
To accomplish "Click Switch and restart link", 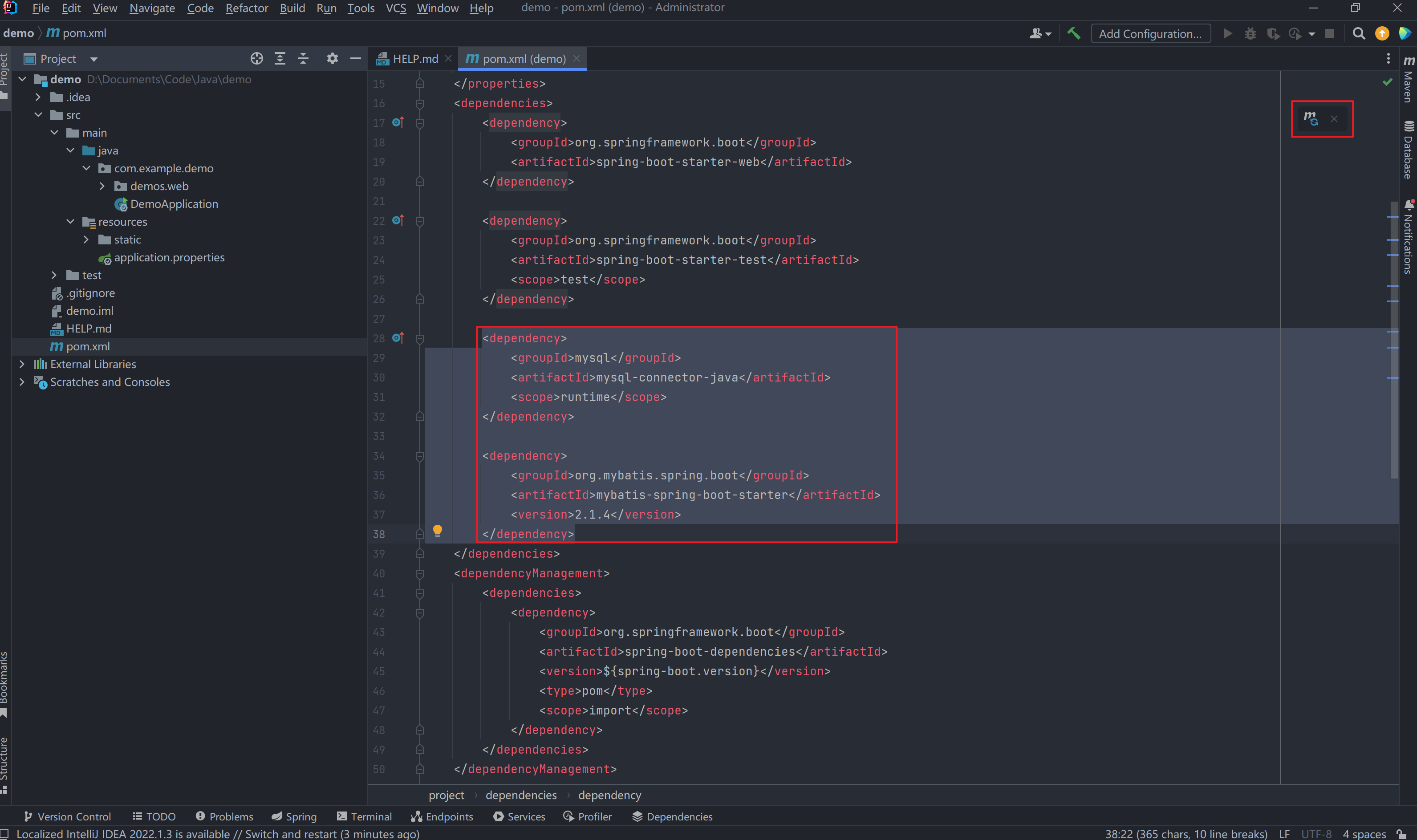I will (283, 834).
